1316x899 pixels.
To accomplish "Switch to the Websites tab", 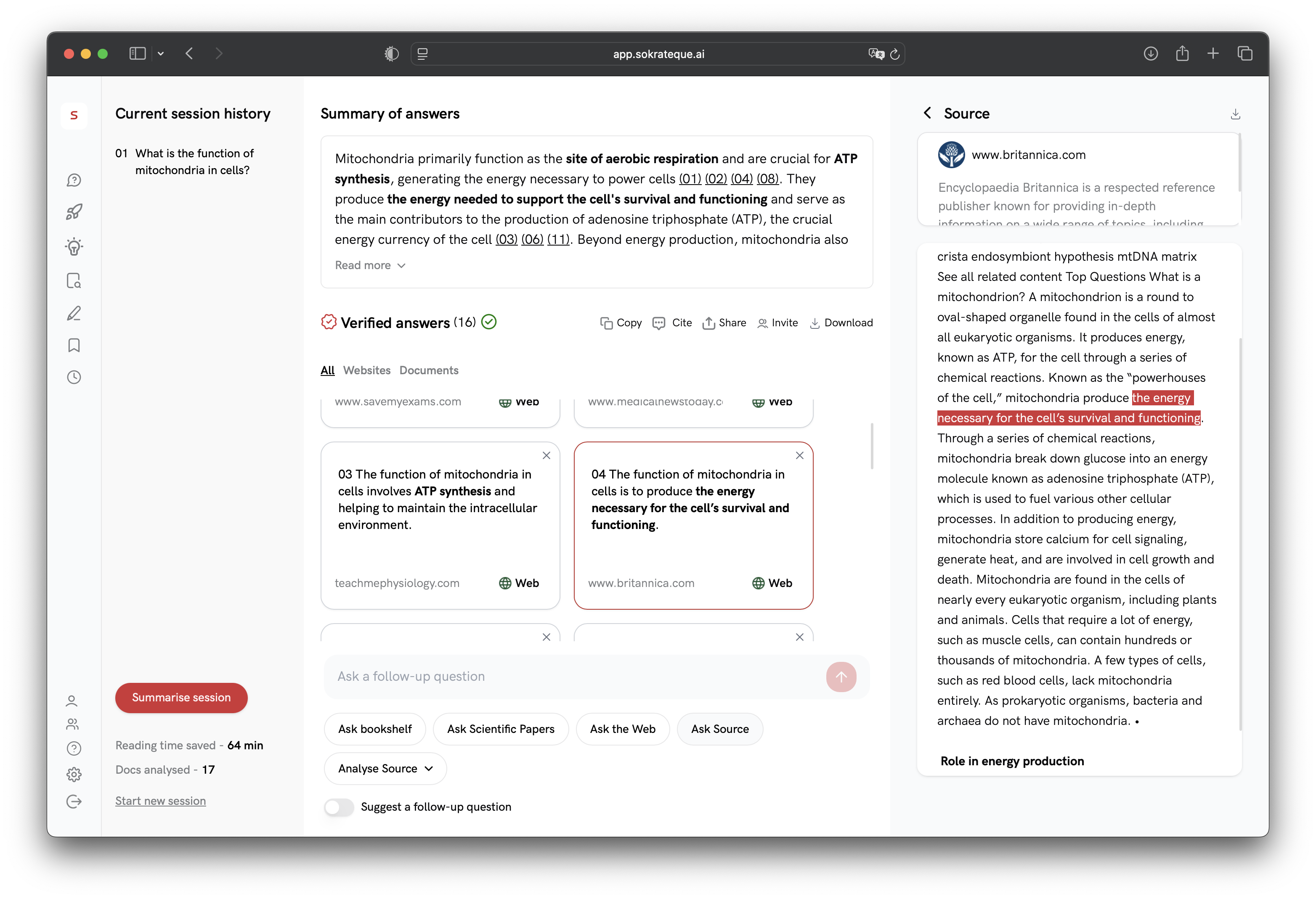I will (366, 370).
